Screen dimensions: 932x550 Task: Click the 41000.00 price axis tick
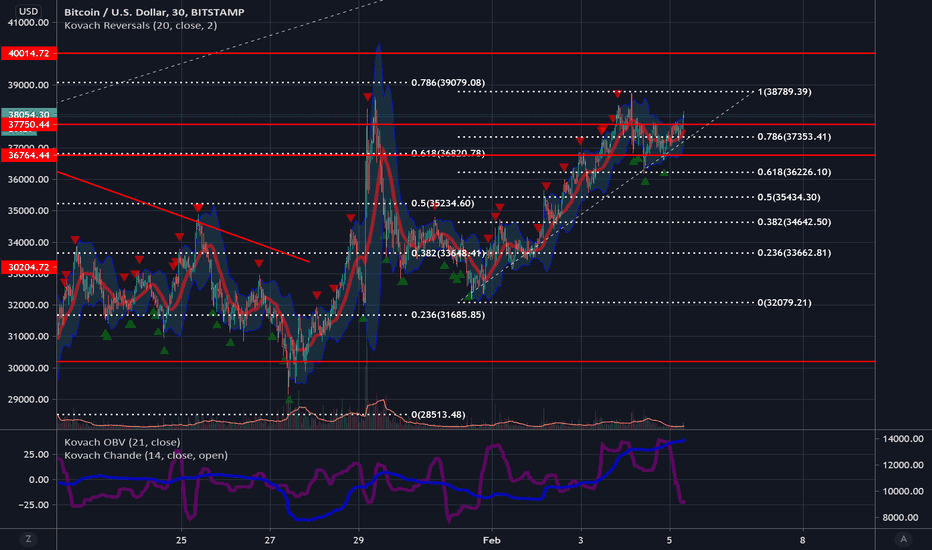[29, 23]
